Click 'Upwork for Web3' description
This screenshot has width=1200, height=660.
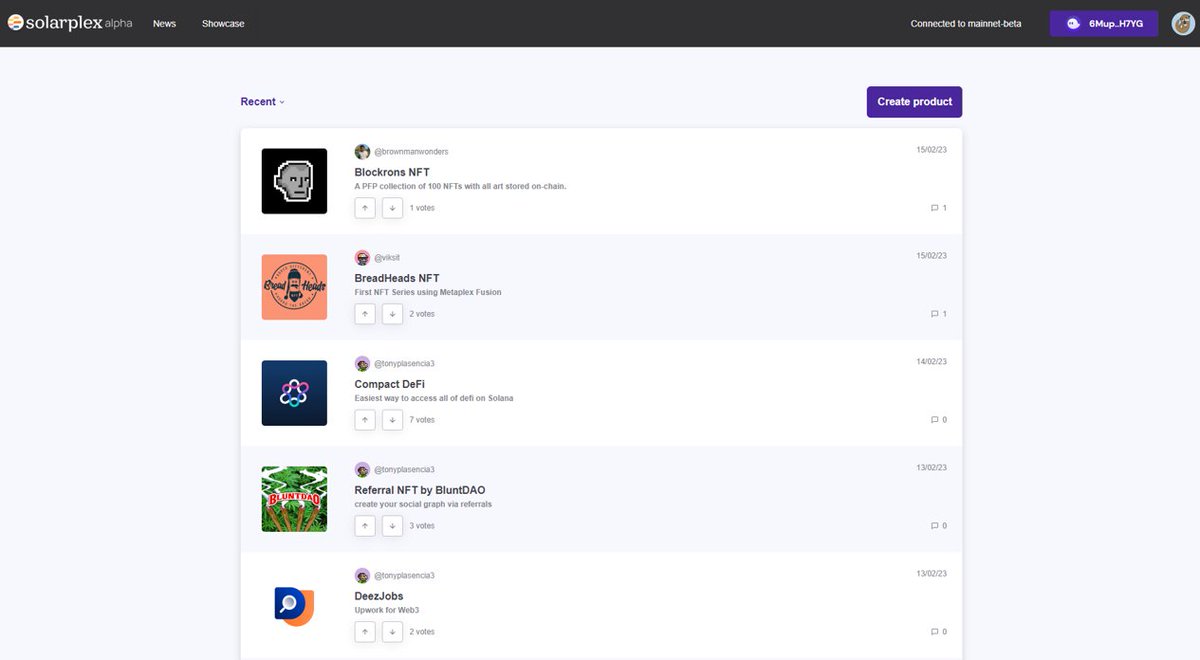387,610
